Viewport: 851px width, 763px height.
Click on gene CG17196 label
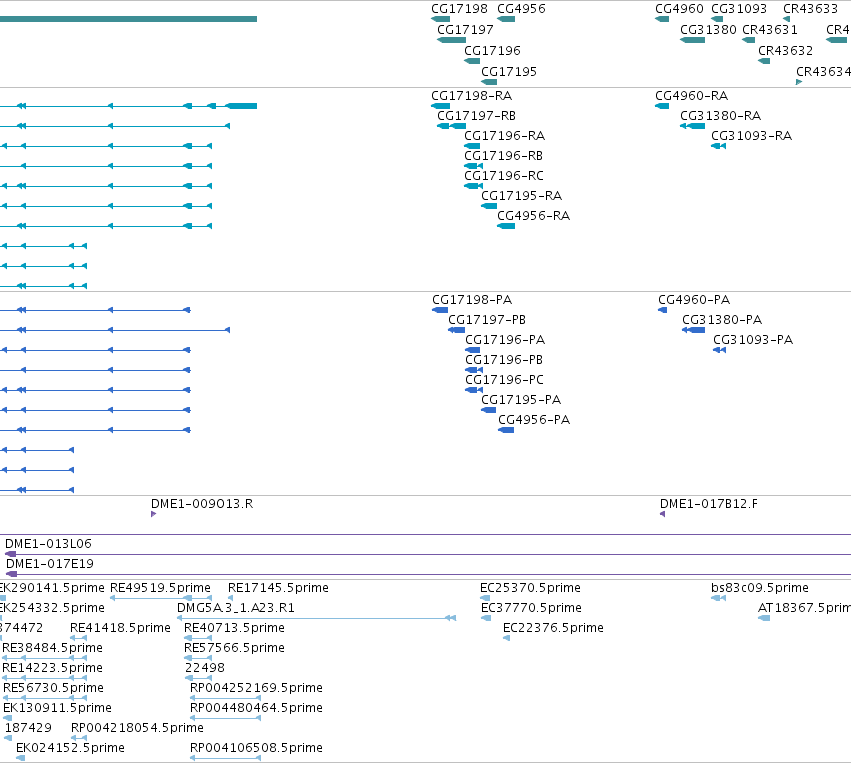(x=492, y=50)
